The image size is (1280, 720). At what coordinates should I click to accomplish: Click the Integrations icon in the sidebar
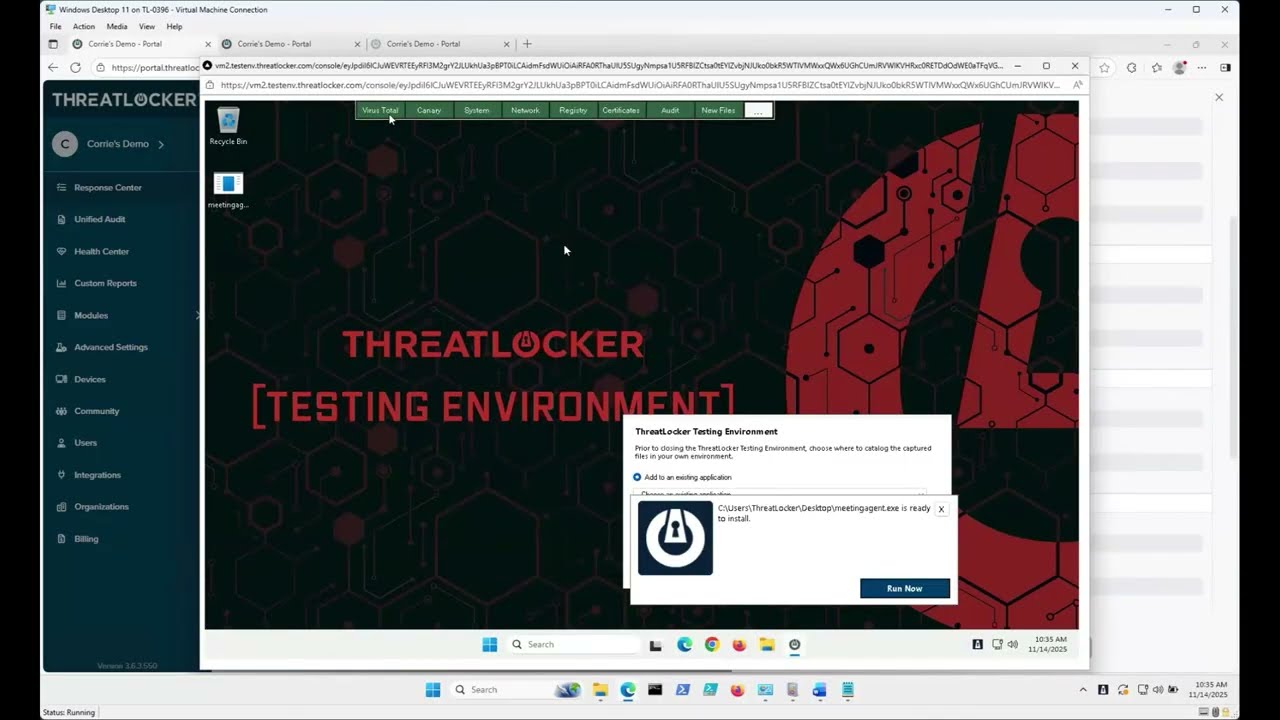click(x=62, y=475)
